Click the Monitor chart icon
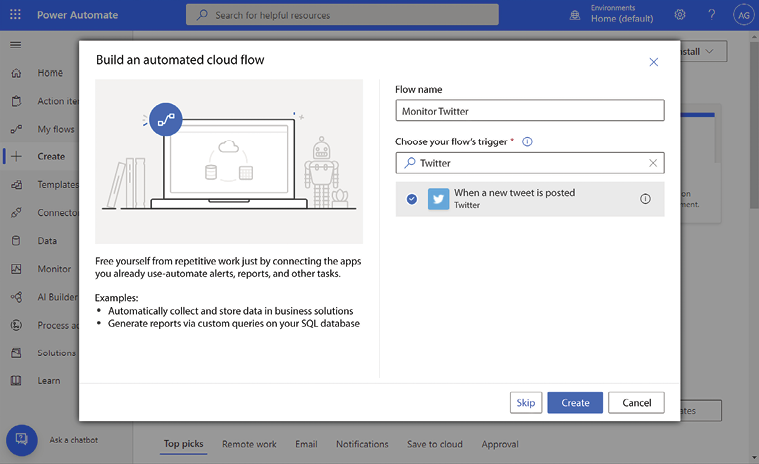This screenshot has height=464, width=759. 16,269
